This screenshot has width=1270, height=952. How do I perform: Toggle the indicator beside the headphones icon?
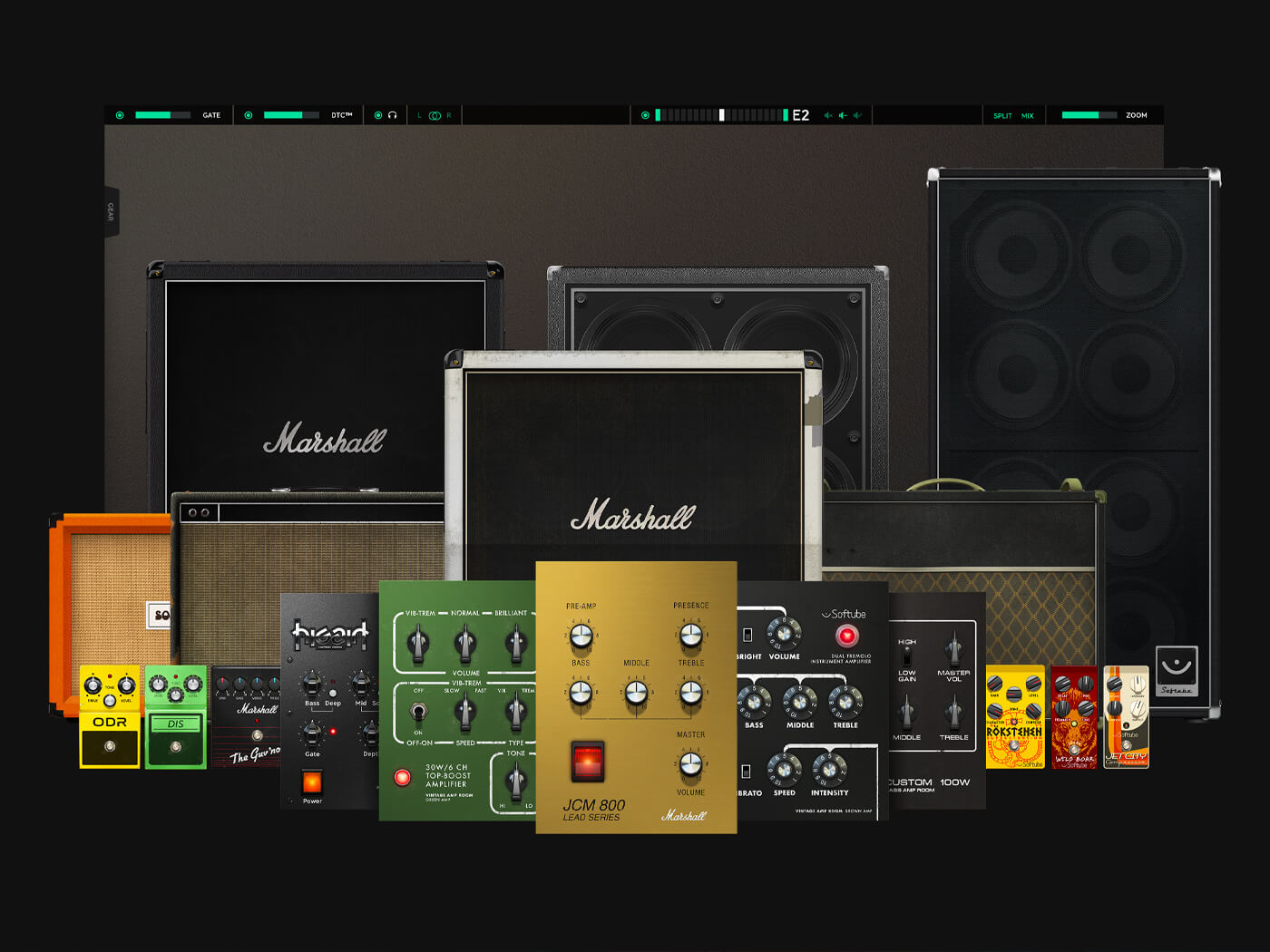[378, 115]
